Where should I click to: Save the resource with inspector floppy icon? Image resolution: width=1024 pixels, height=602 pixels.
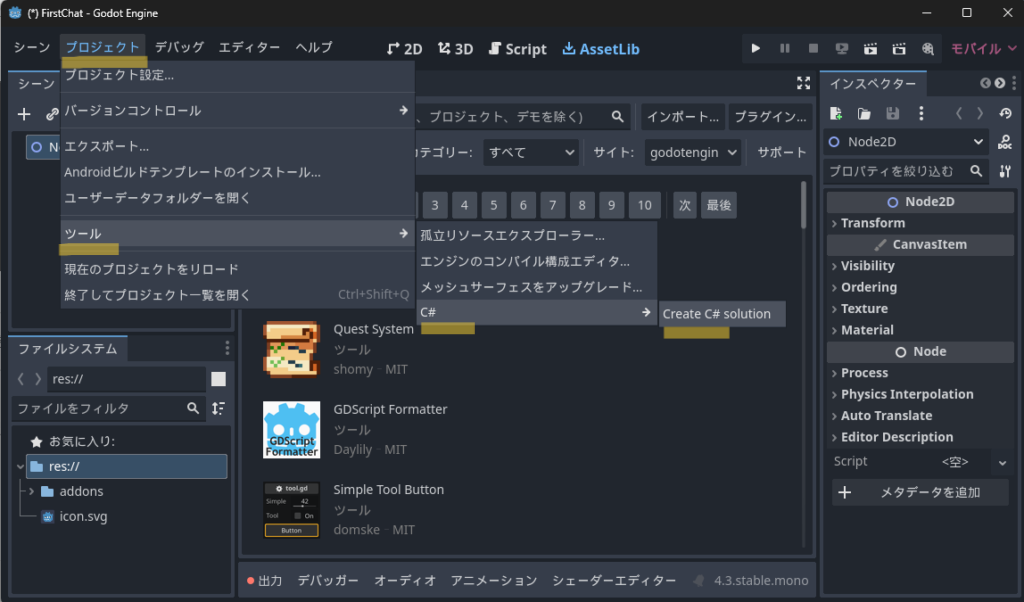892,114
